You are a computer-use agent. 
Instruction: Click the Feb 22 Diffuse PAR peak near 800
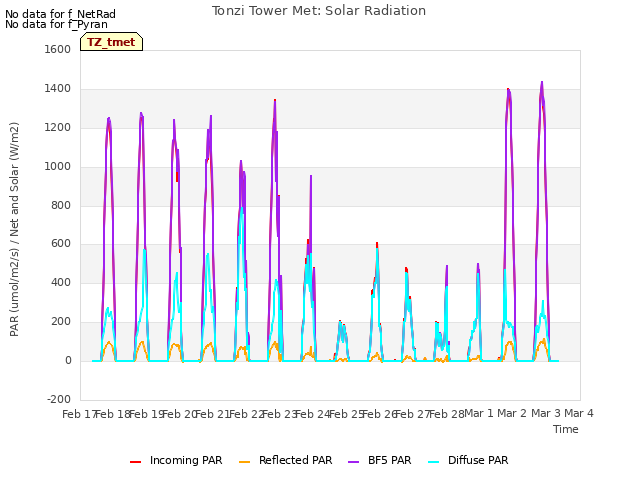tap(242, 208)
